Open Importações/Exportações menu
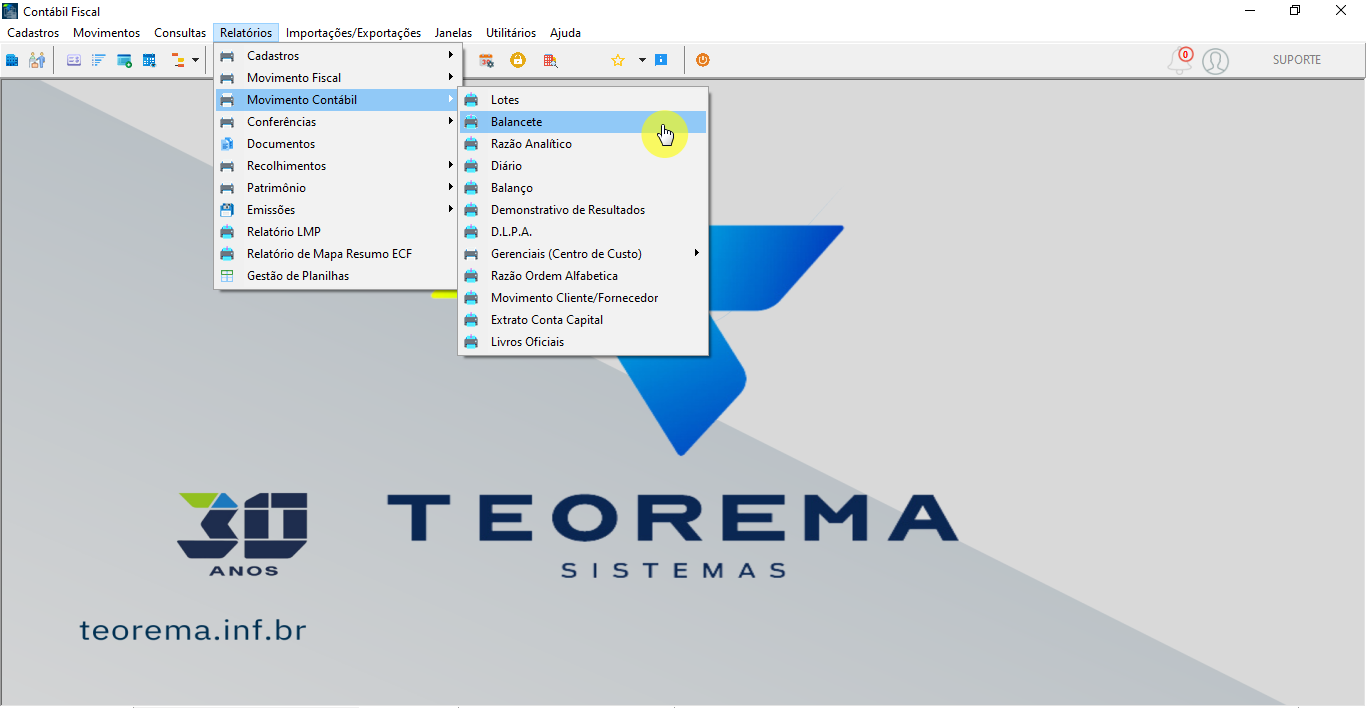The height and width of the screenshot is (708, 1366). coord(353,33)
